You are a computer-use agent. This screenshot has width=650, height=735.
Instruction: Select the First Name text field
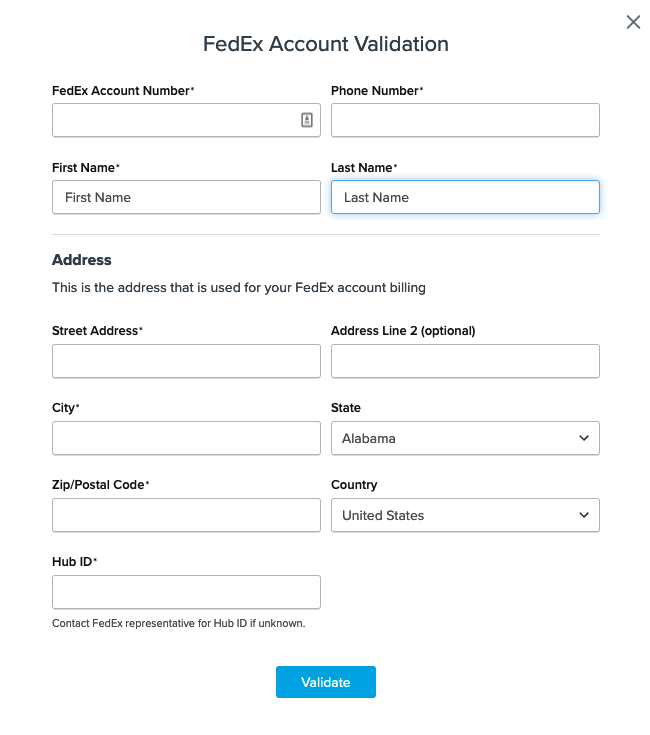(186, 197)
